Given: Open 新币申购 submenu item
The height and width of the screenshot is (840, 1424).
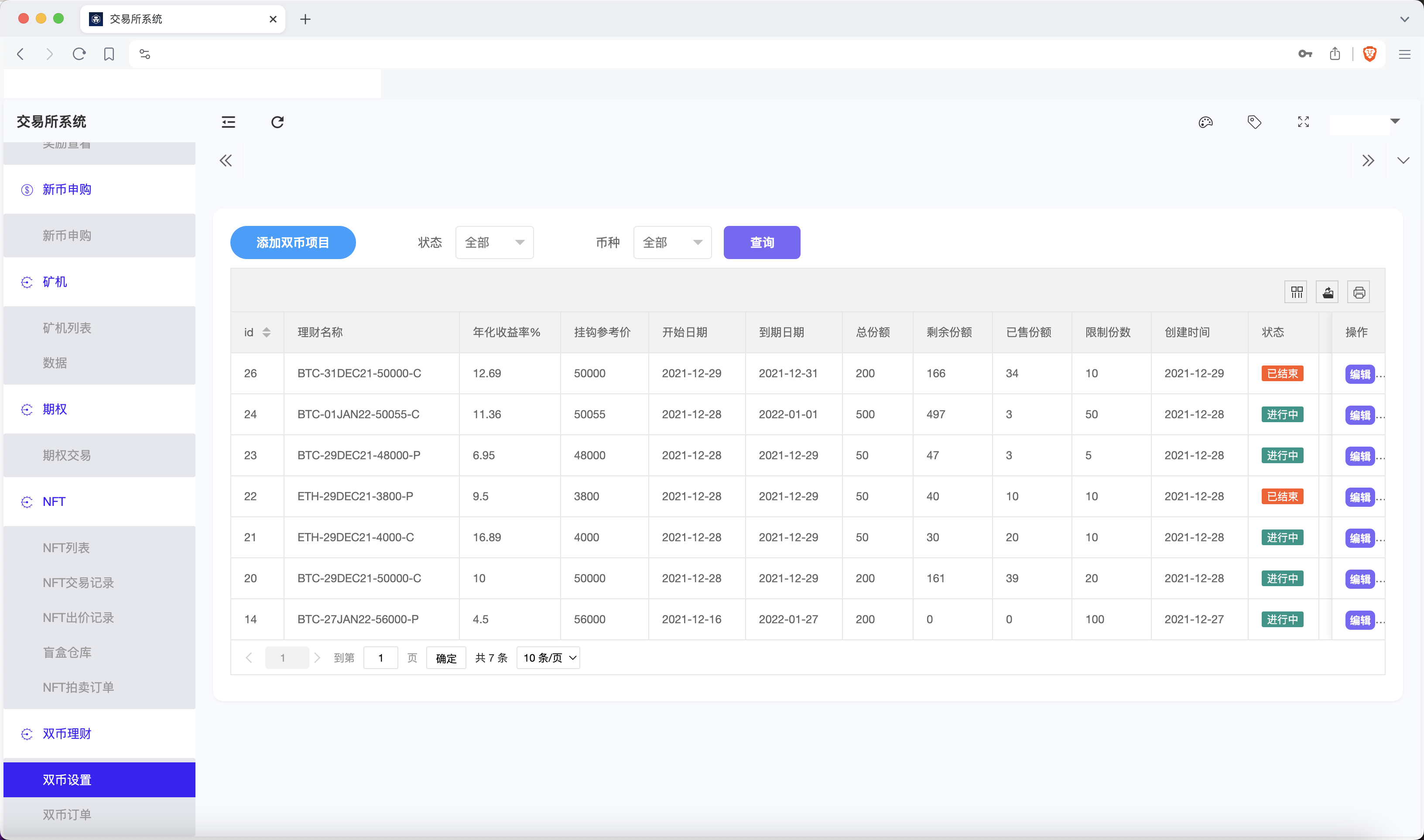Looking at the screenshot, I should click(99, 236).
